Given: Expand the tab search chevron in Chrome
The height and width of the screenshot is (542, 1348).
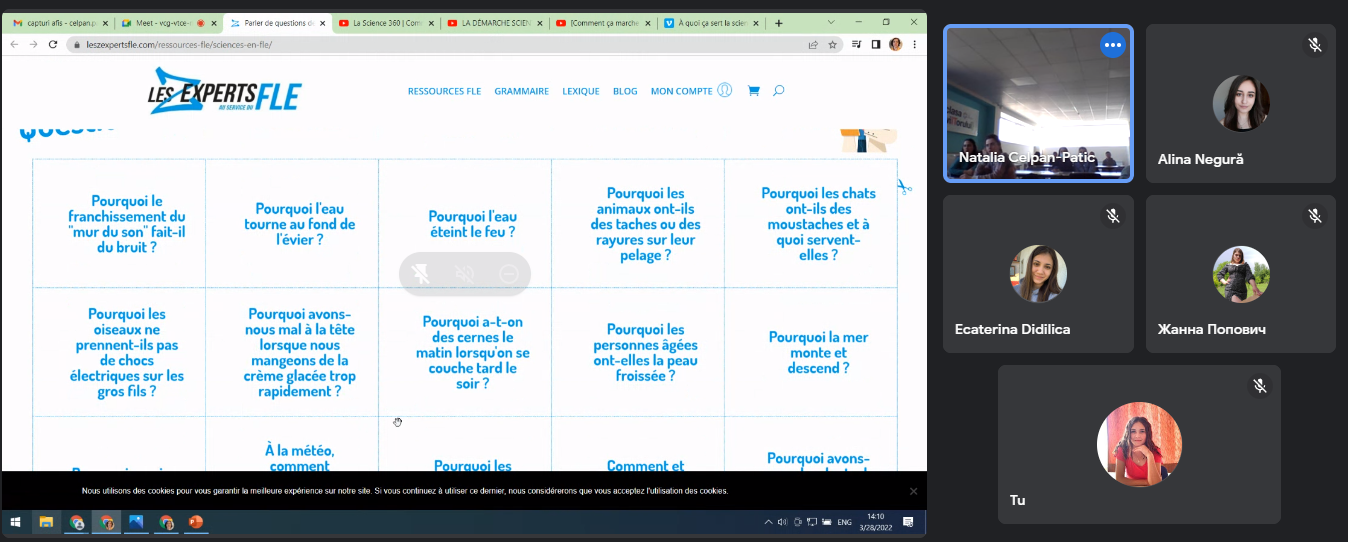Looking at the screenshot, I should pyautogui.click(x=832, y=22).
